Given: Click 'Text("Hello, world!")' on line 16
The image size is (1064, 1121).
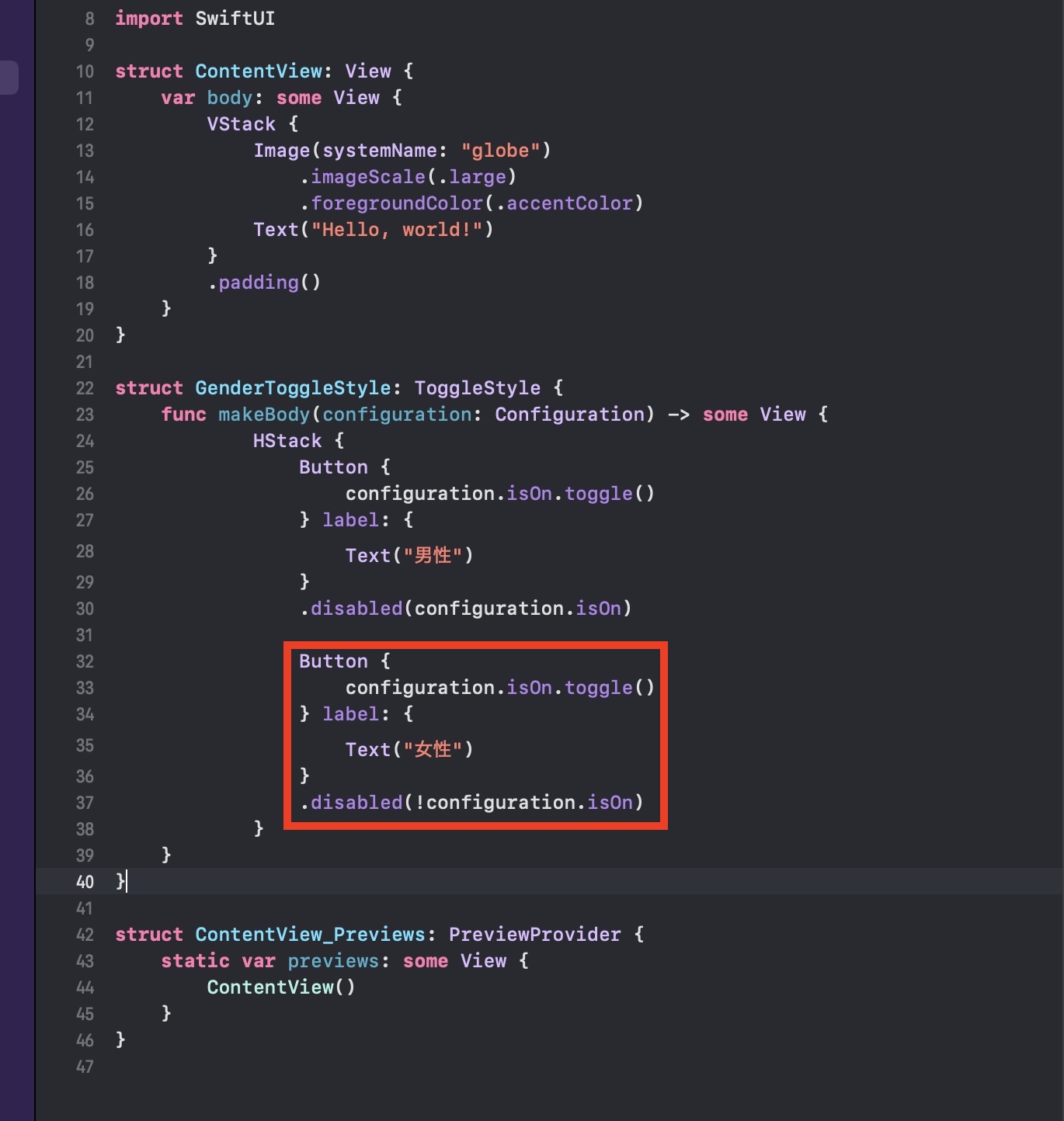Looking at the screenshot, I should point(374,230).
